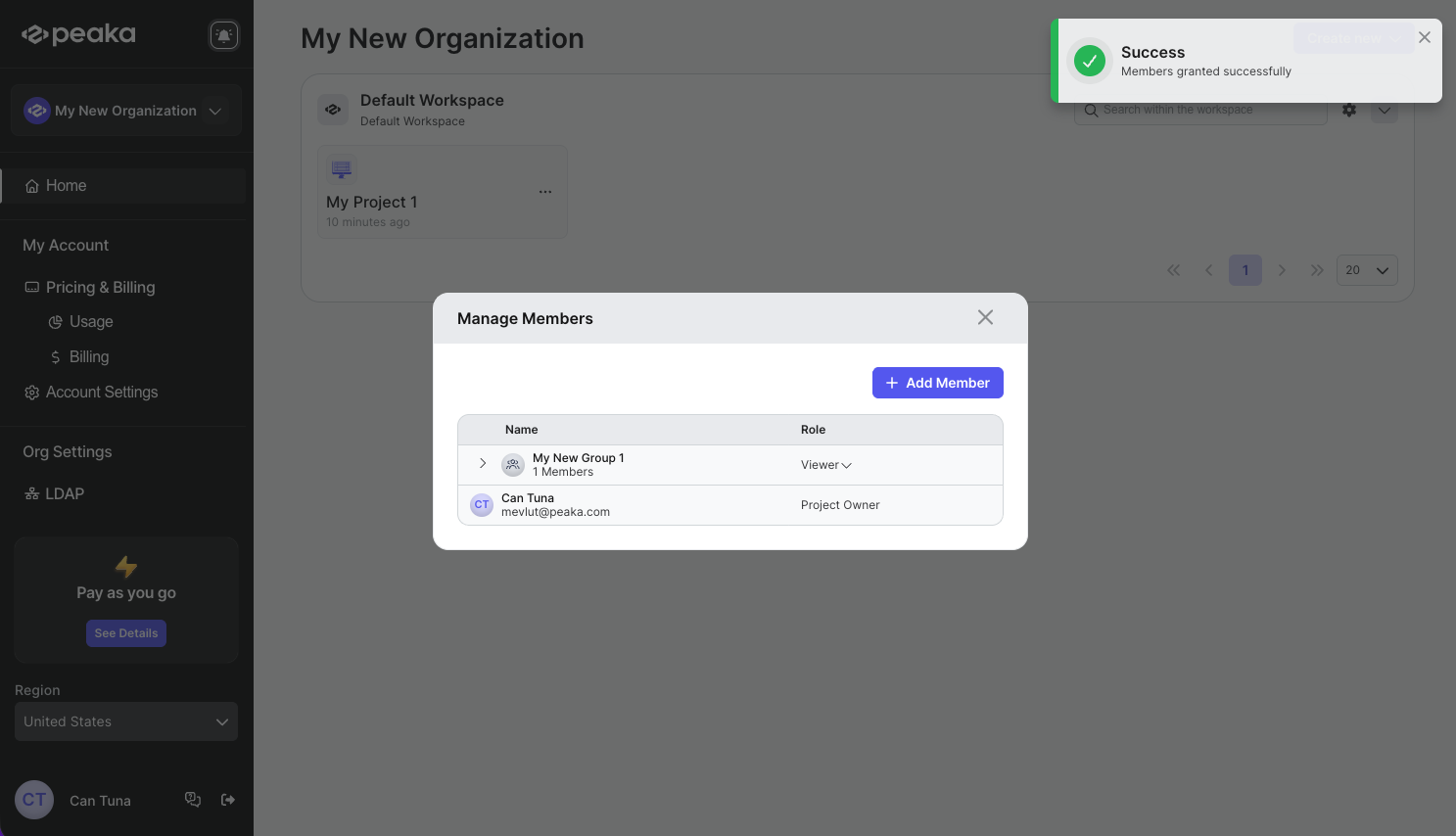Click the workspace settings gear icon
The height and width of the screenshot is (836, 1456).
pos(1349,110)
